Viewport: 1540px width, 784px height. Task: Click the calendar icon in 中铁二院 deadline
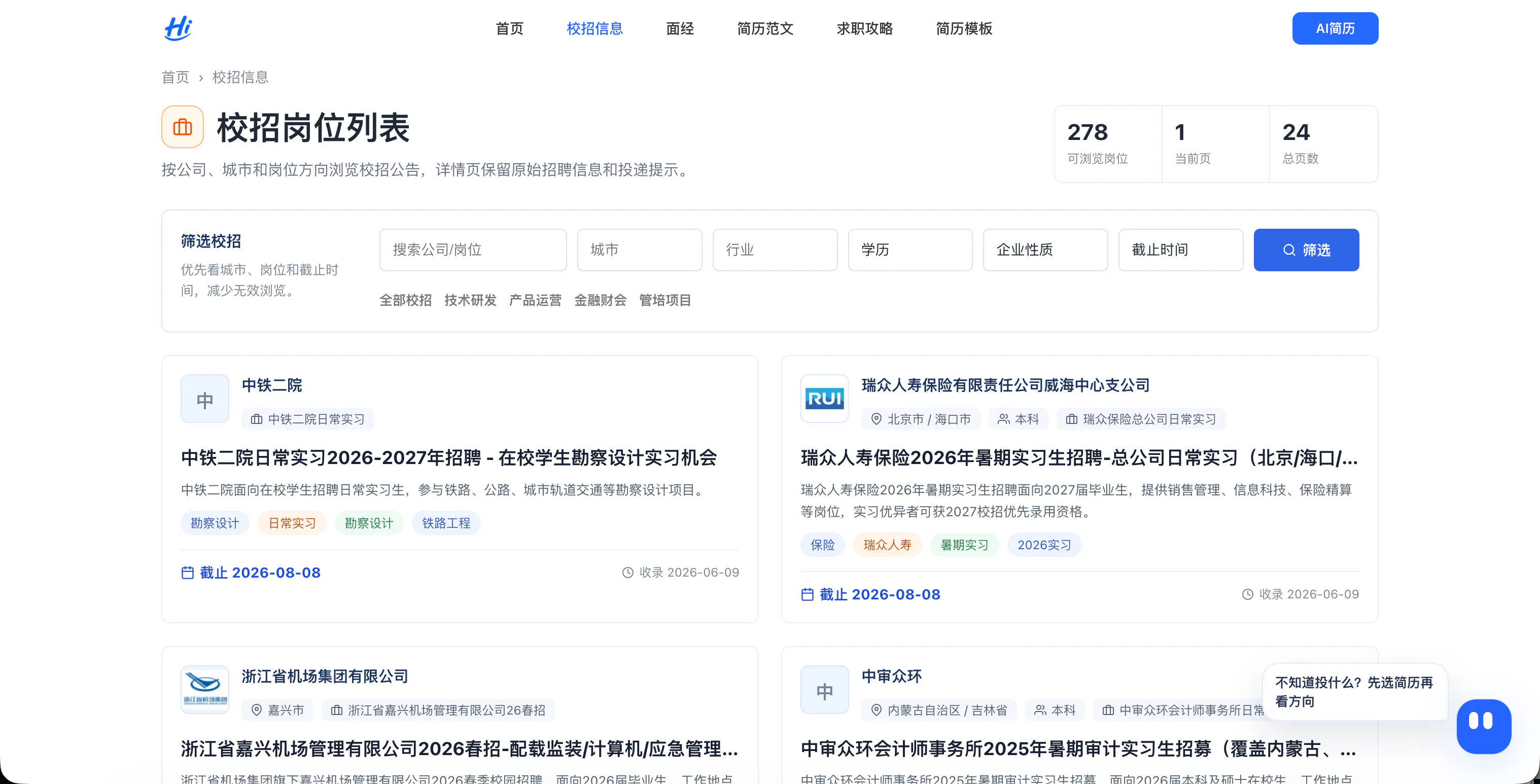click(188, 573)
